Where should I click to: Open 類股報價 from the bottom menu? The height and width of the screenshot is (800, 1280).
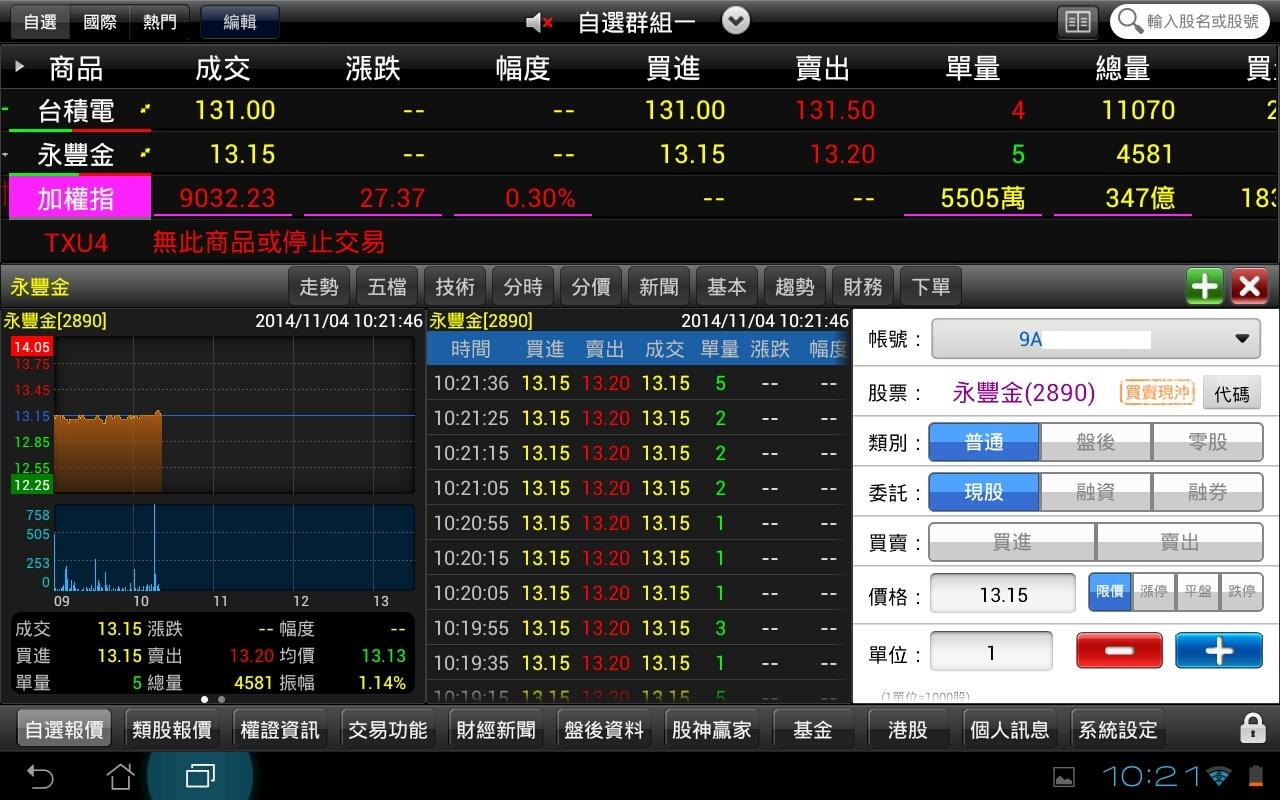click(x=172, y=729)
